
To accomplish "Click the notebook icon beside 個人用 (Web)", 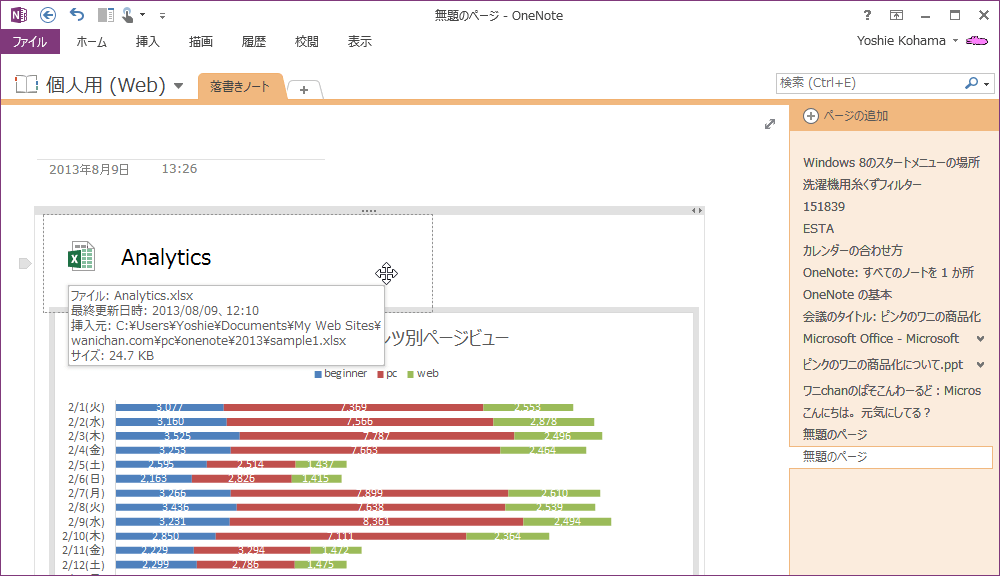I will pos(26,84).
